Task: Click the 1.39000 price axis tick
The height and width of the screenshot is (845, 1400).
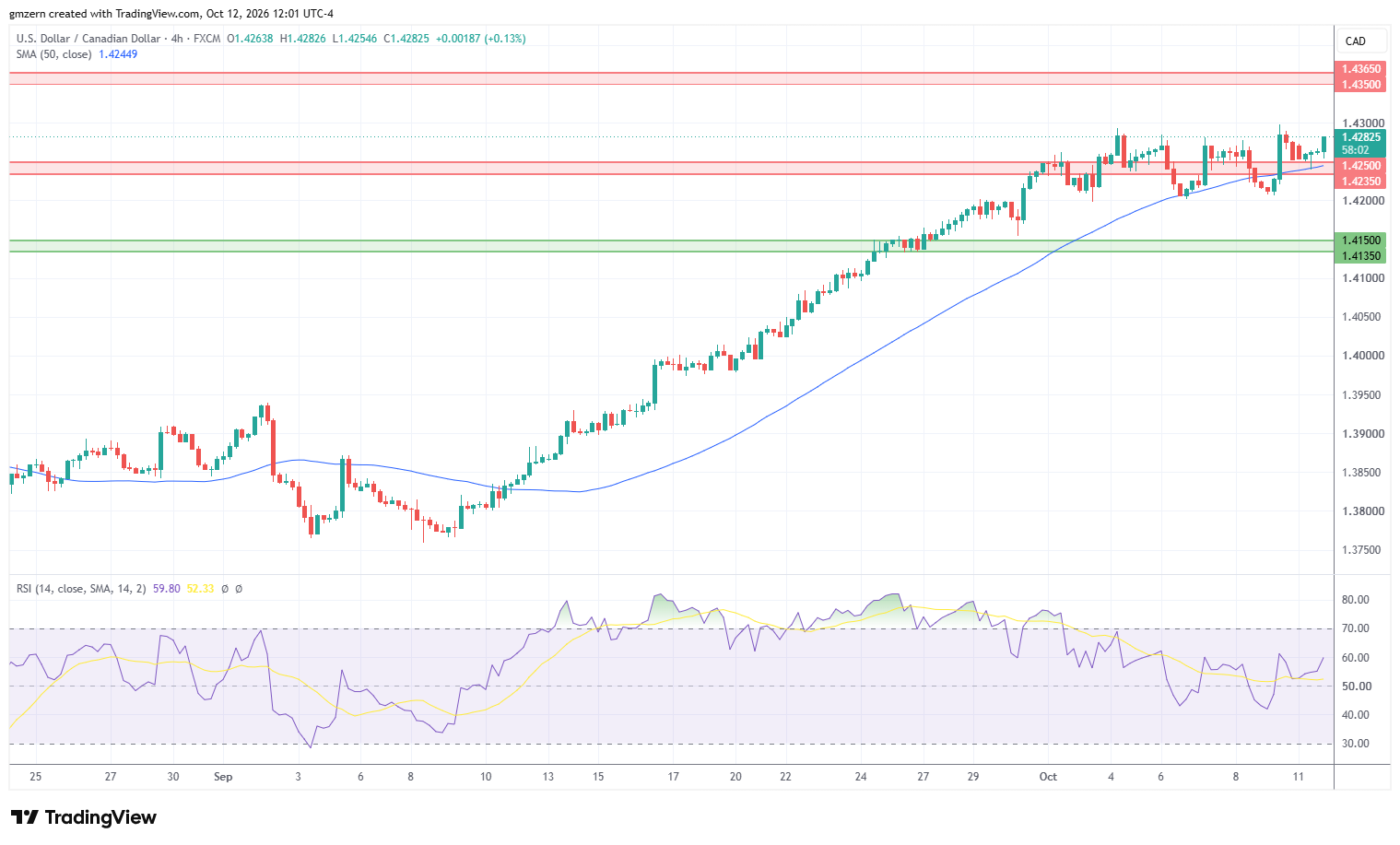Action: point(1363,434)
